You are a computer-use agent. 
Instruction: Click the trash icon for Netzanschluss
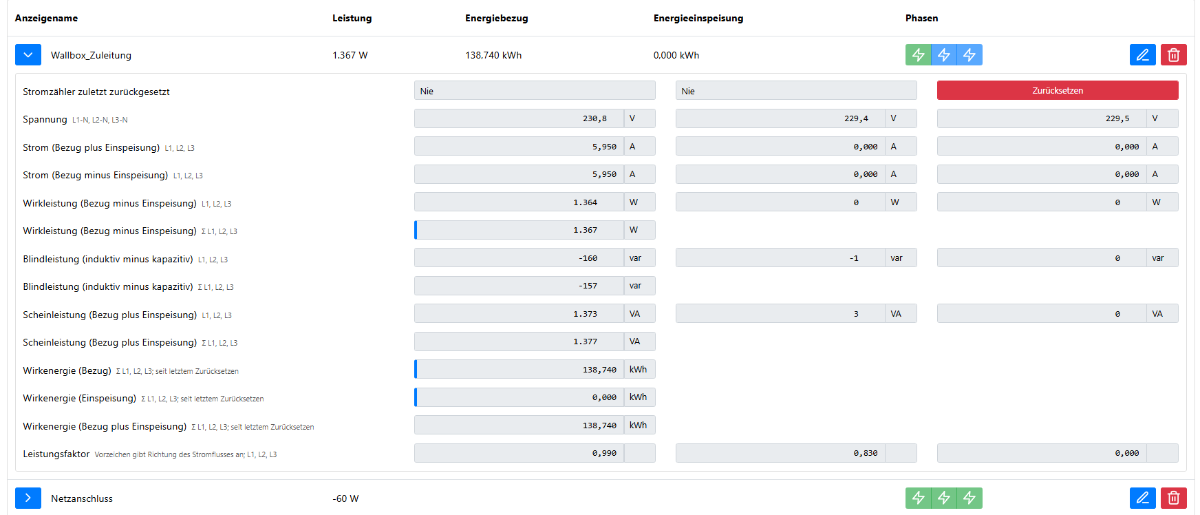[1173, 498]
